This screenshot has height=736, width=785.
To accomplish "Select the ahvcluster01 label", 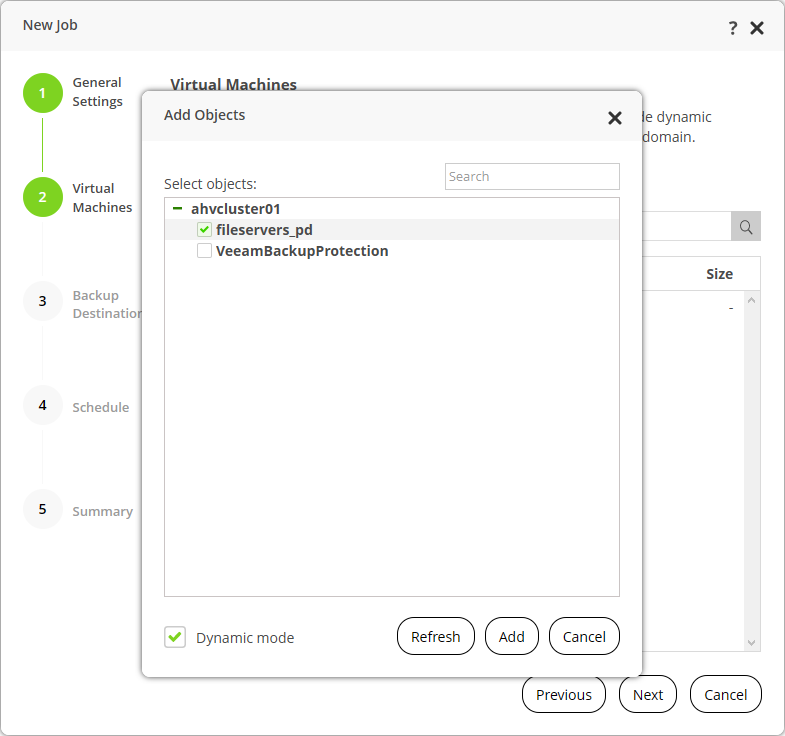I will (x=235, y=209).
